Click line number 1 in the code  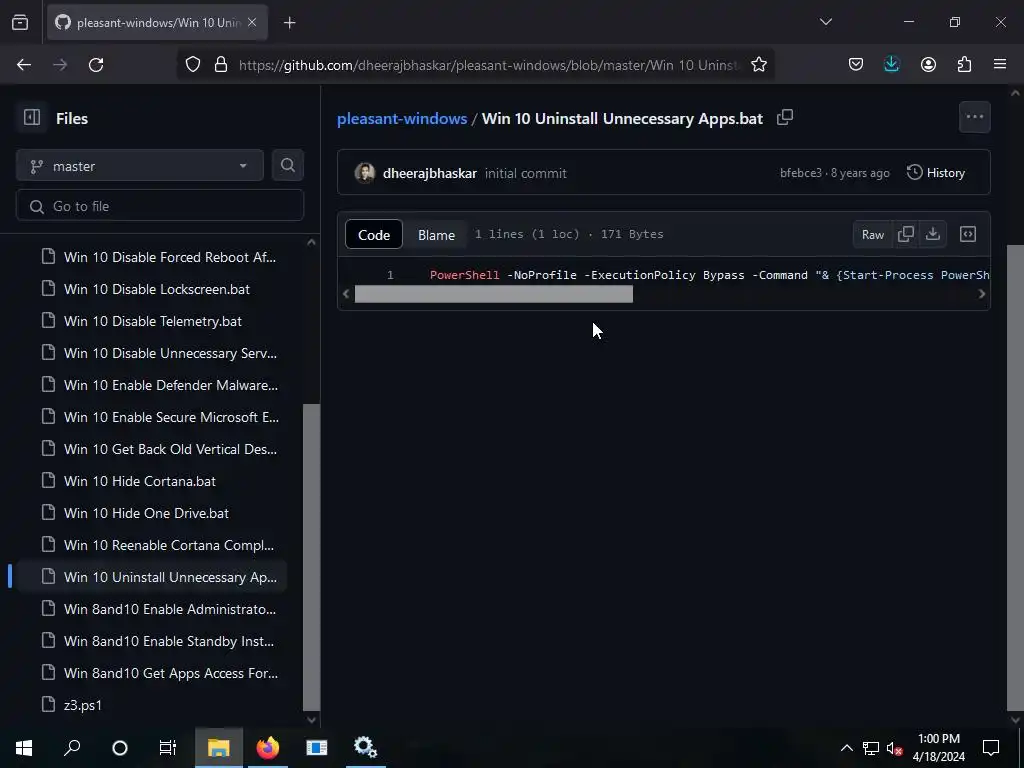[x=390, y=275]
